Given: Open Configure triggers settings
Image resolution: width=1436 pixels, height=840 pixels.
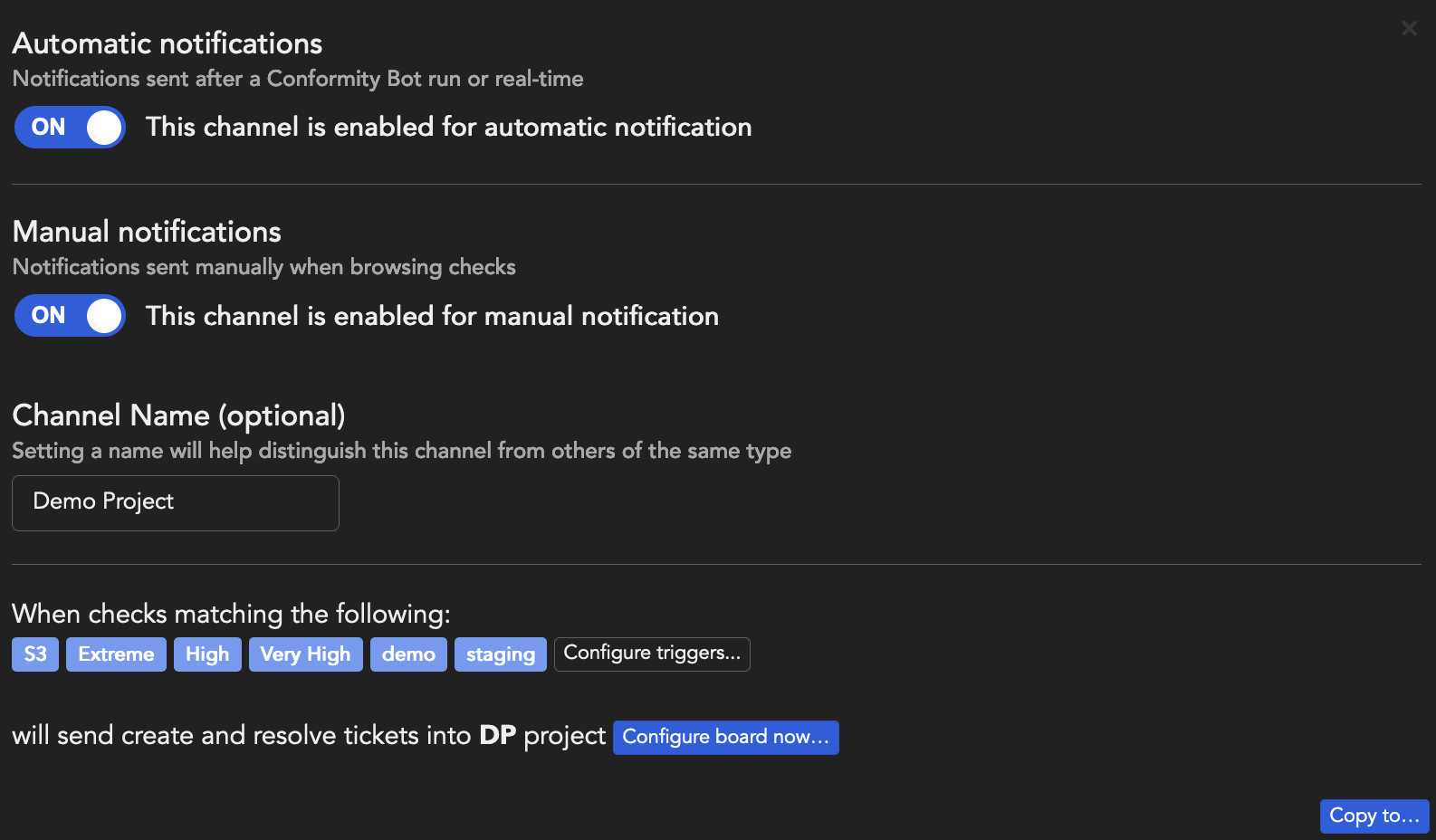Looking at the screenshot, I should 652,654.
